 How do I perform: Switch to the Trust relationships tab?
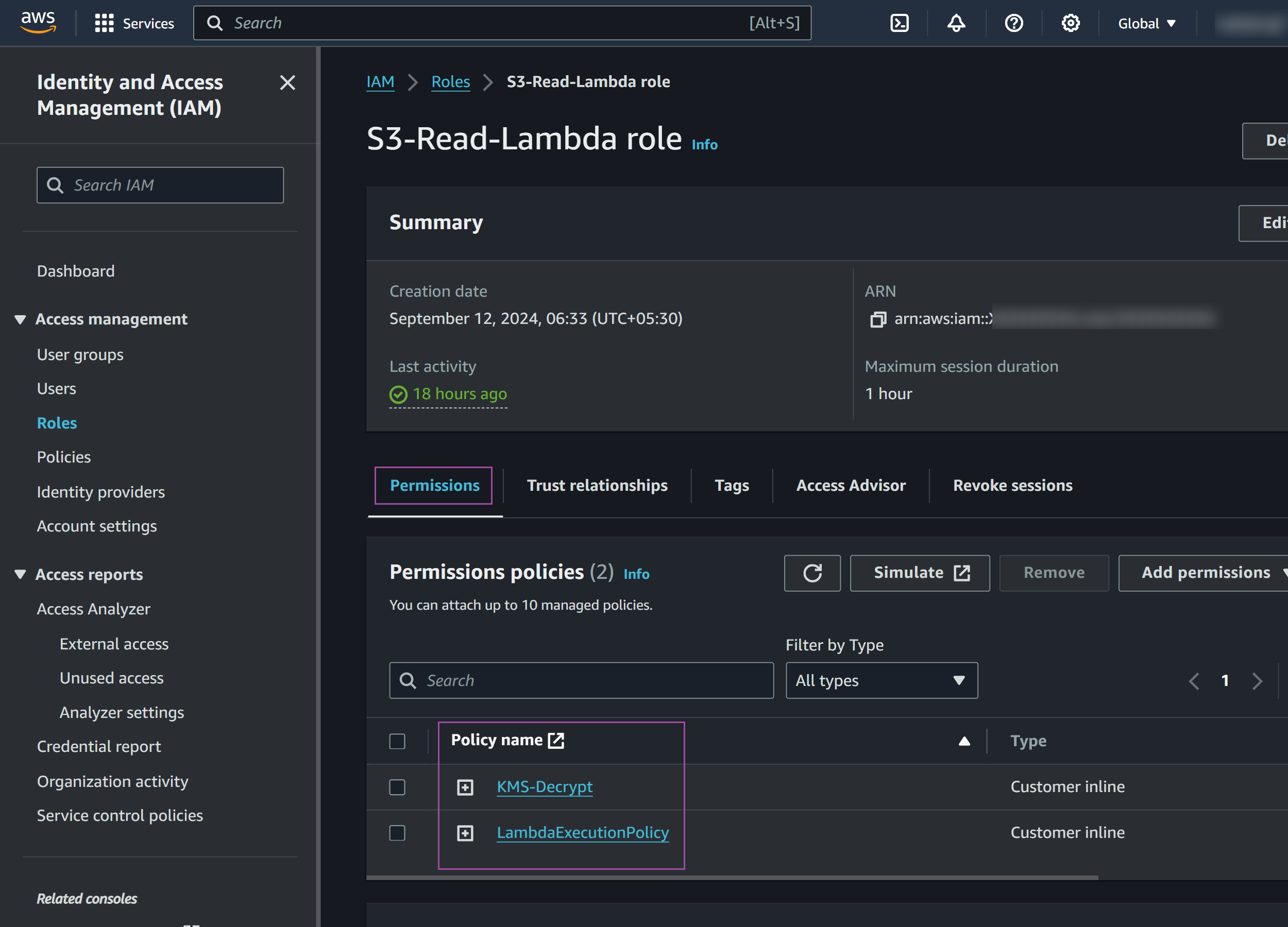597,485
